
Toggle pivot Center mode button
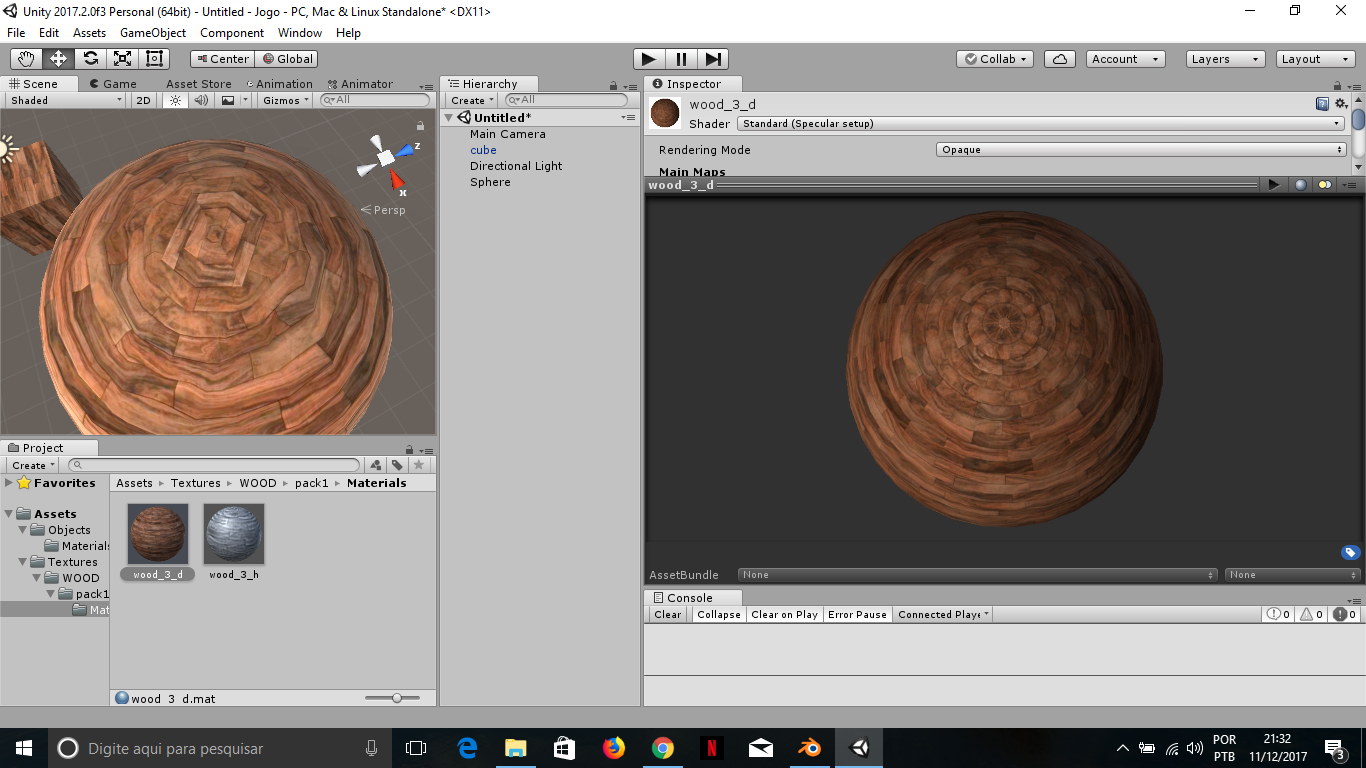point(222,59)
